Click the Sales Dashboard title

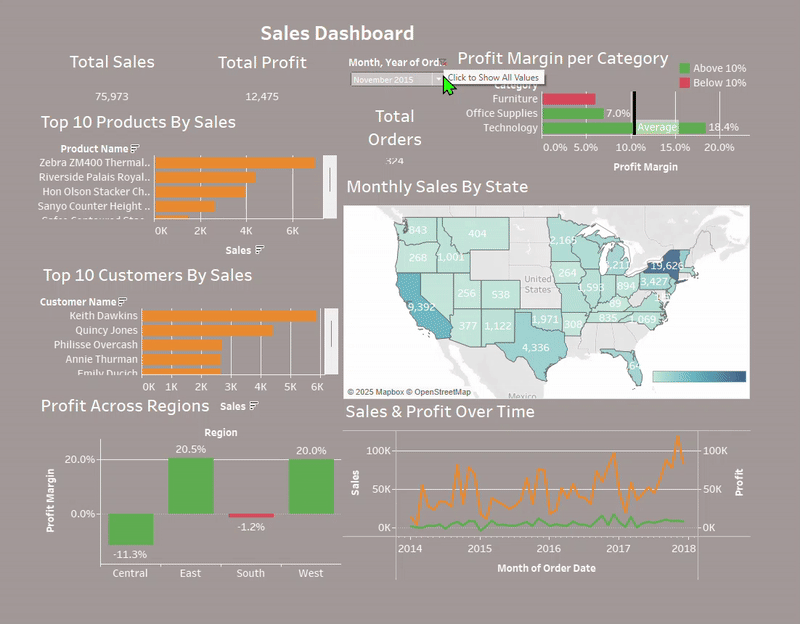(x=337, y=33)
